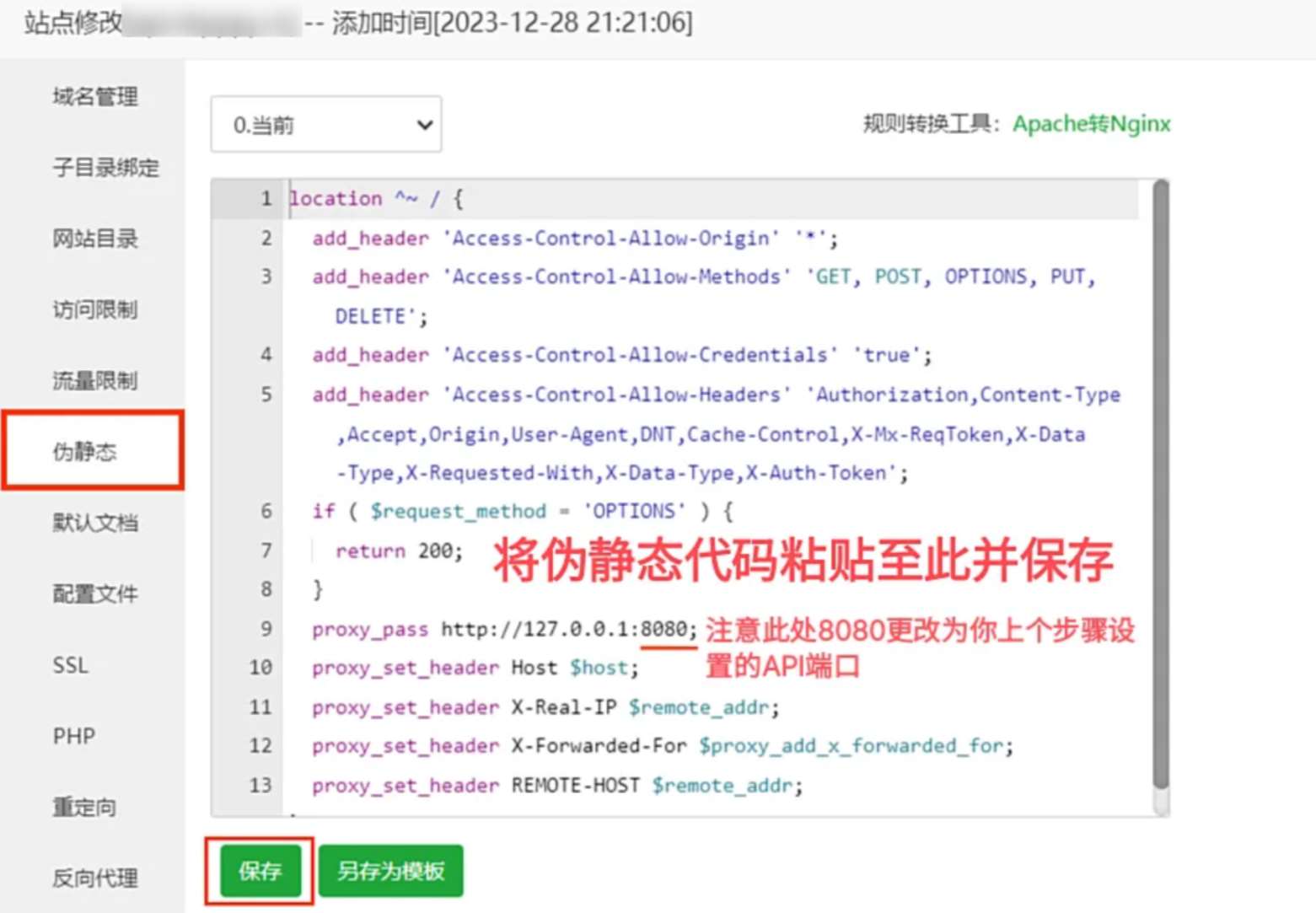Click line number 1 in gutter

point(266,199)
